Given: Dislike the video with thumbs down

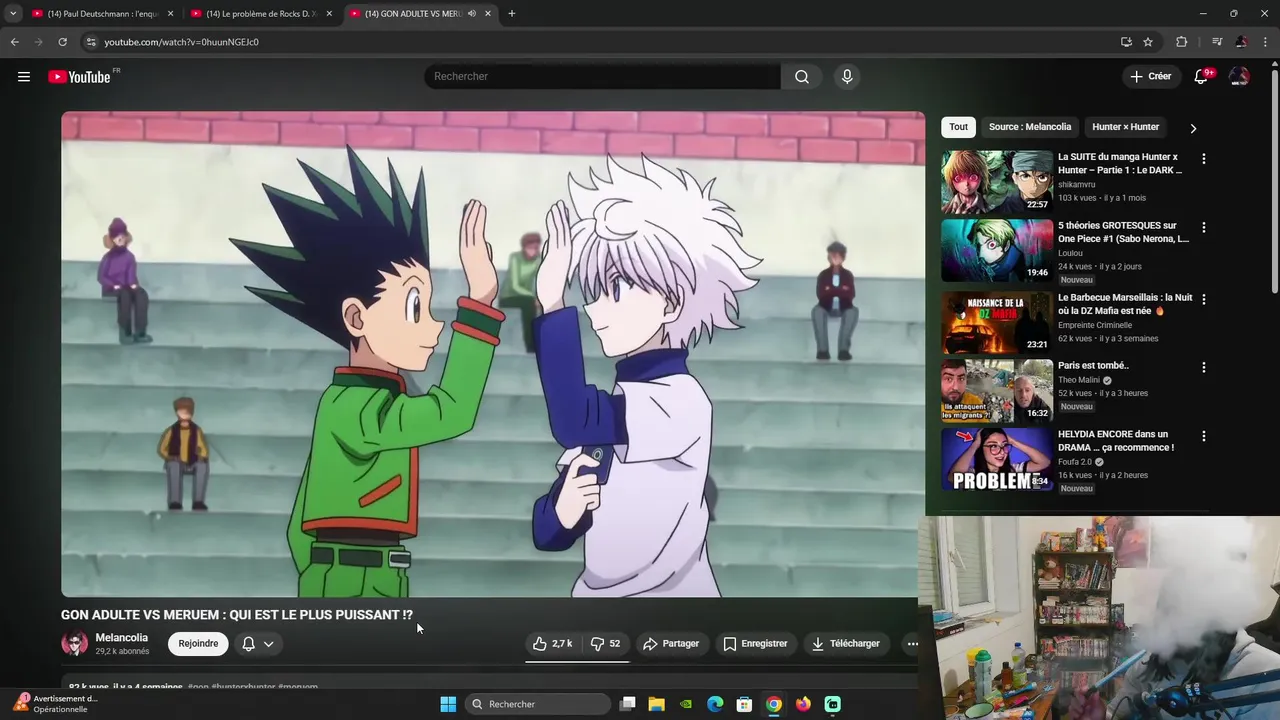Looking at the screenshot, I should tap(605, 644).
